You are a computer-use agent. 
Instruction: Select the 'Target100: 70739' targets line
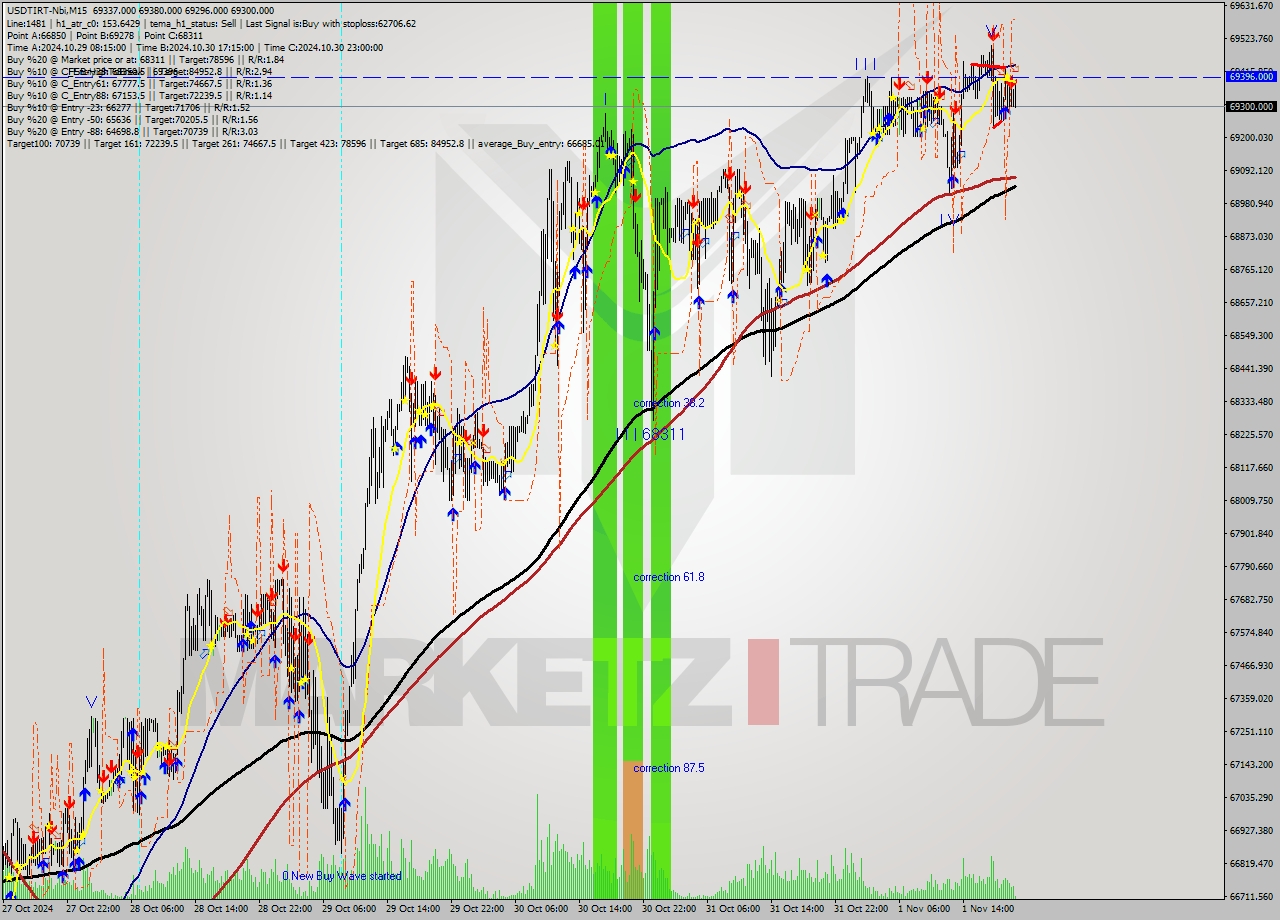pyautogui.click(x=306, y=143)
